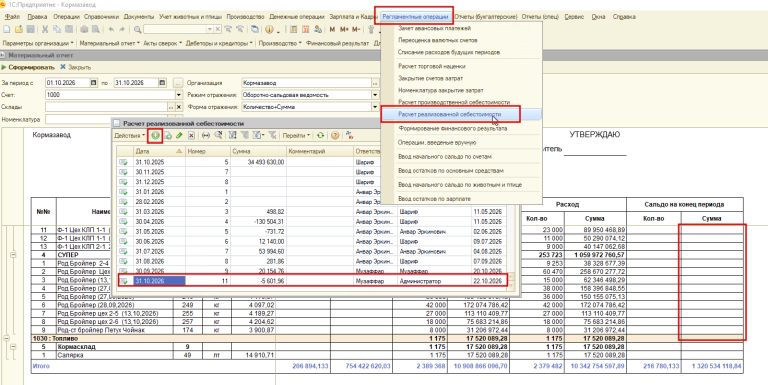Click the Redo arrow icon
This screenshot has width=768, height=385.
click(x=122, y=29)
